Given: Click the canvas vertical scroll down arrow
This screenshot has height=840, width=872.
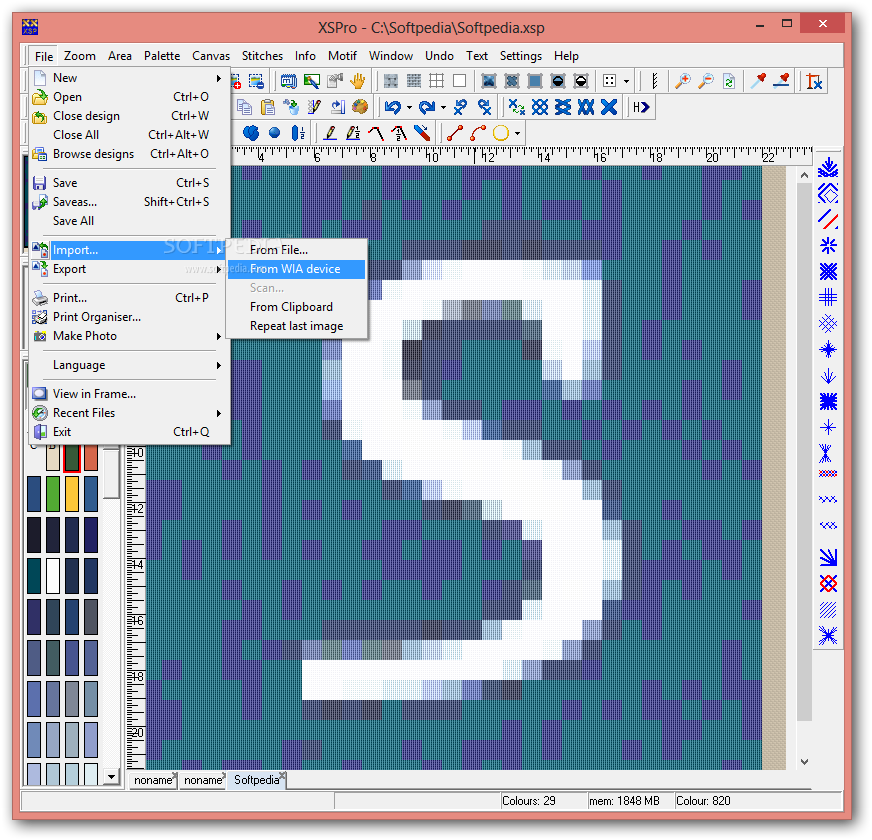Looking at the screenshot, I should click(804, 762).
